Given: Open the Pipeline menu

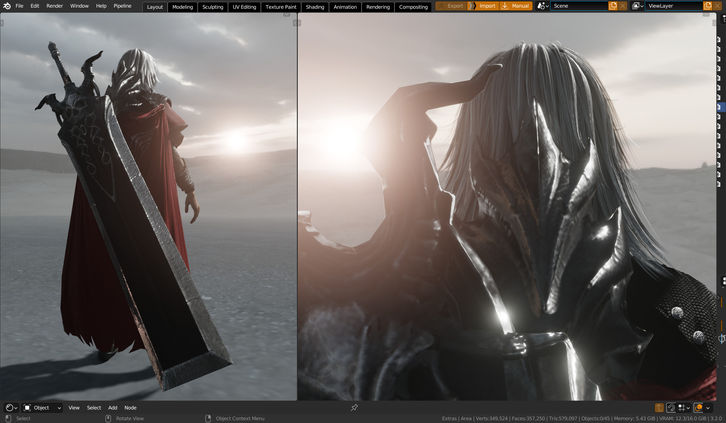Looking at the screenshot, I should 122,6.
